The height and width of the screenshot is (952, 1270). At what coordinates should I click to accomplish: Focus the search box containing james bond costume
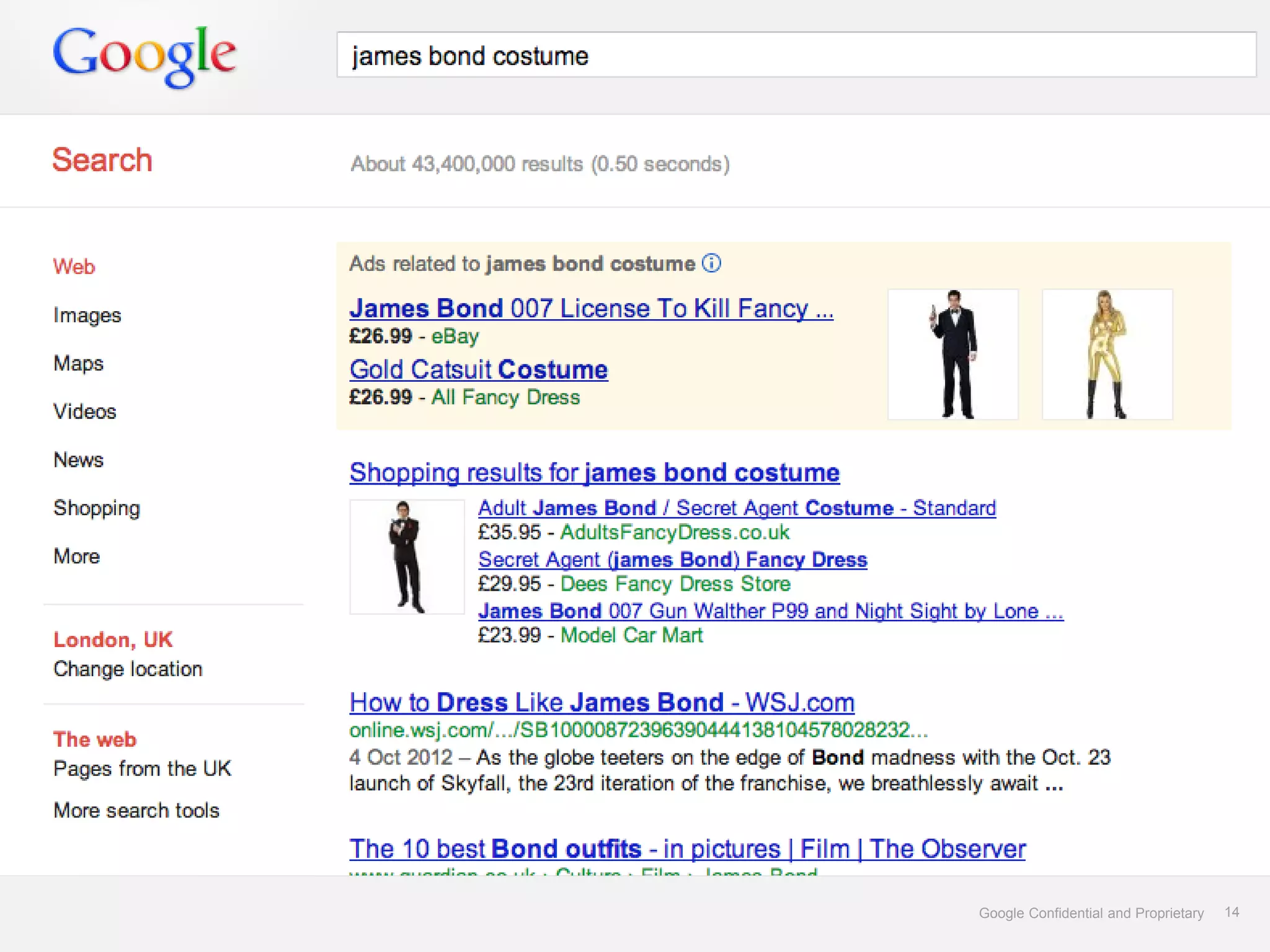coord(796,55)
